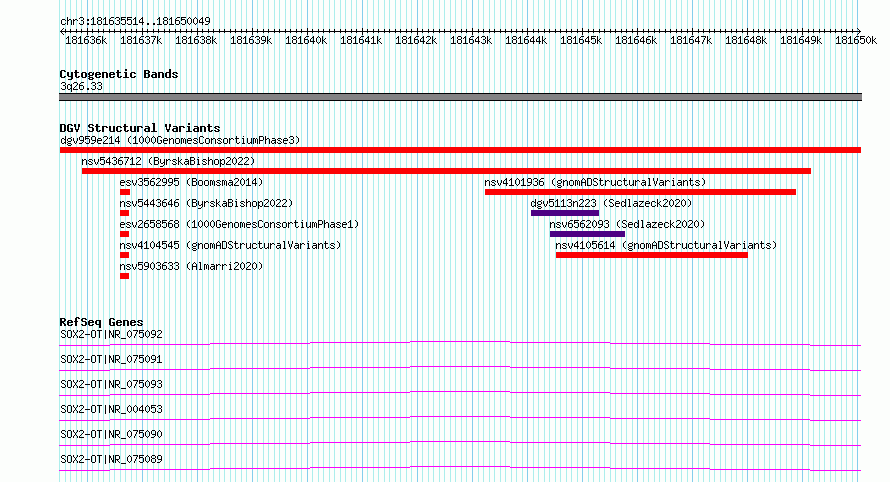Click the 181638k ruler tick label
This screenshot has width=890, height=482.
tap(196, 40)
